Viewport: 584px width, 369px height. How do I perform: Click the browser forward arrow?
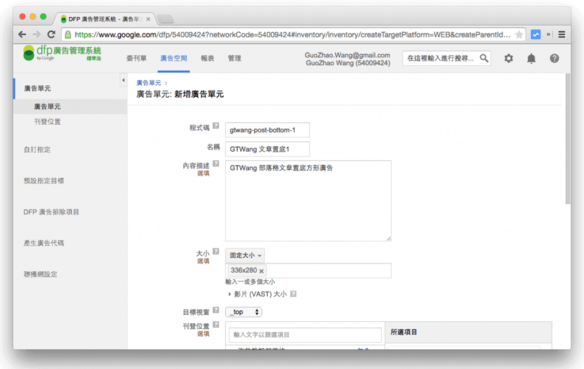36,35
